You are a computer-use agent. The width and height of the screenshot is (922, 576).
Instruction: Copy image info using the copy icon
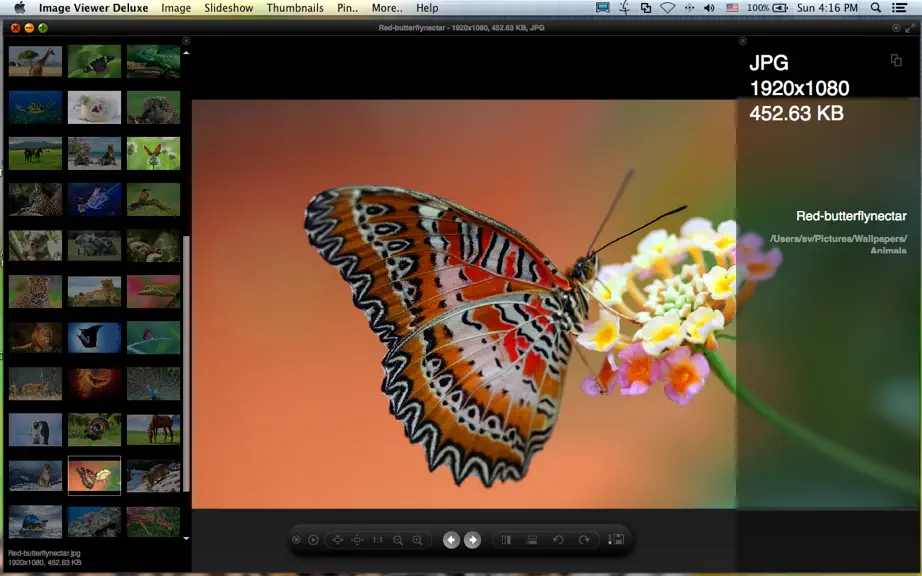[896, 60]
